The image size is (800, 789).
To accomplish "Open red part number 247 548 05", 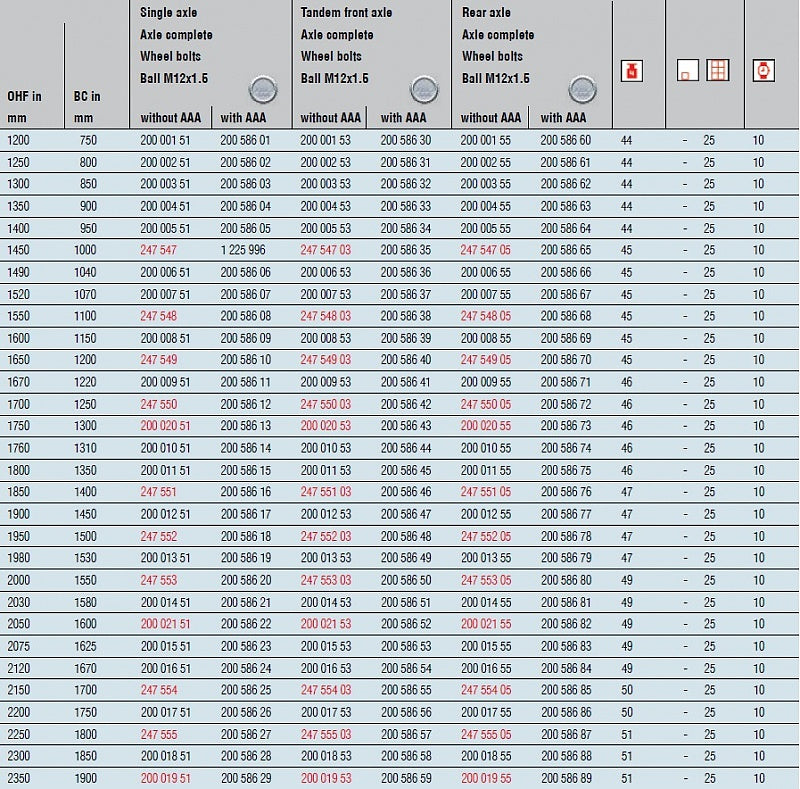I will (485, 316).
